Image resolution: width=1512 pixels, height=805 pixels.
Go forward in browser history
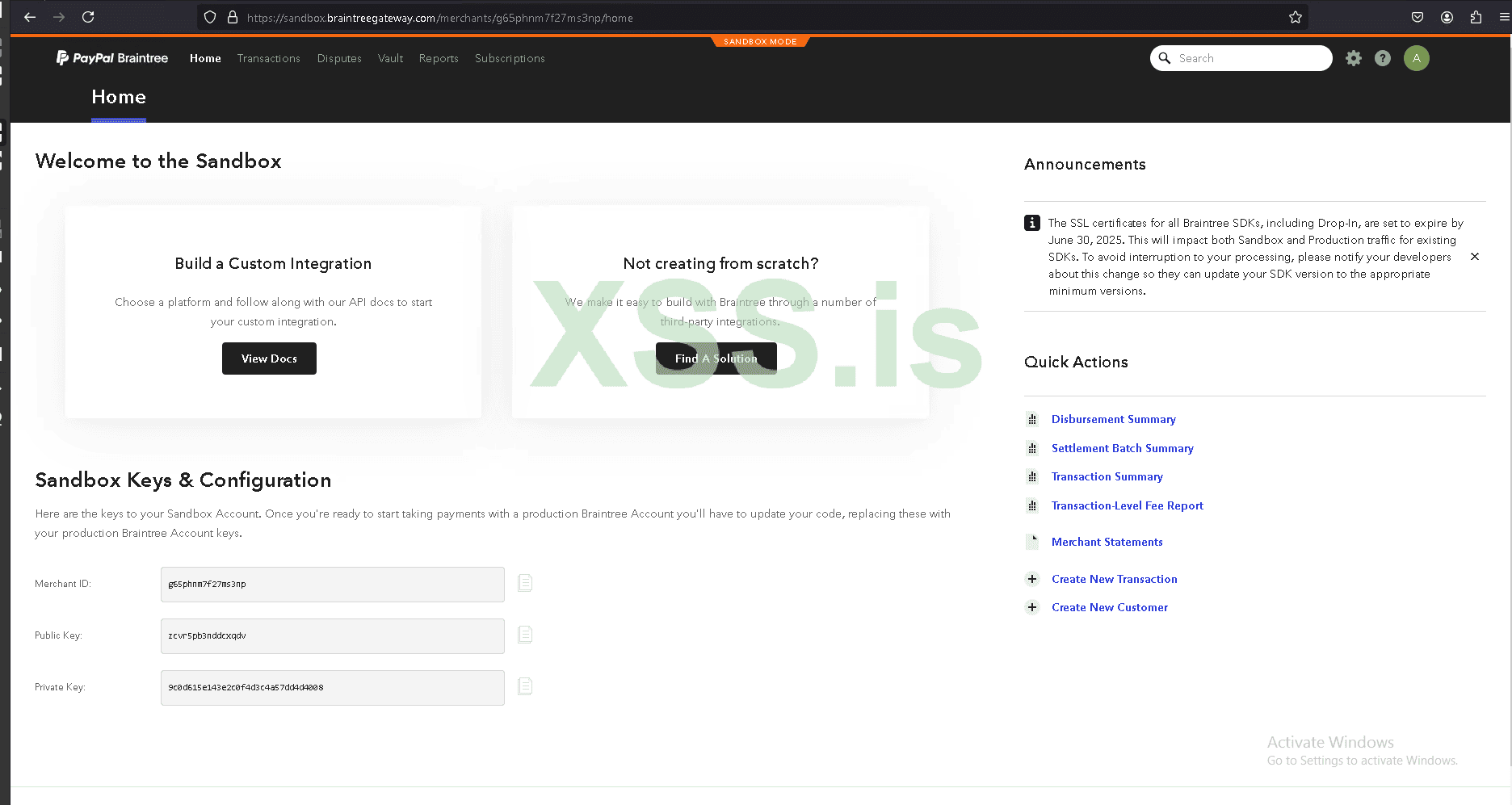tap(59, 17)
